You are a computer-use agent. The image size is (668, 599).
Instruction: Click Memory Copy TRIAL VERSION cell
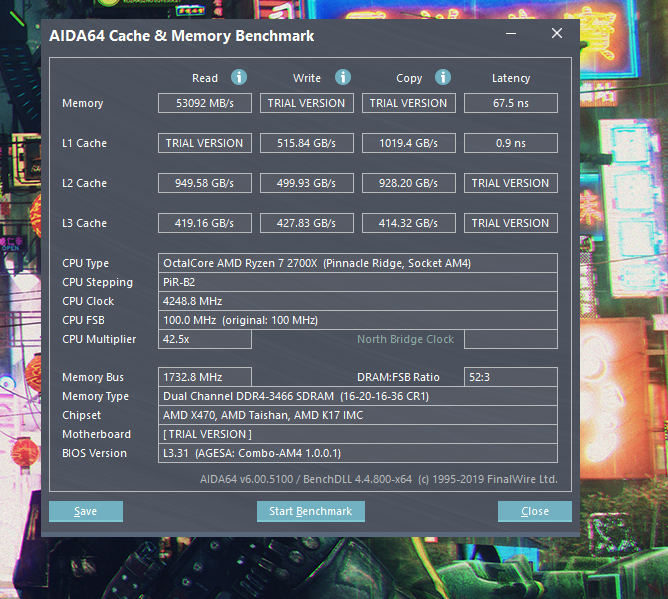(409, 103)
